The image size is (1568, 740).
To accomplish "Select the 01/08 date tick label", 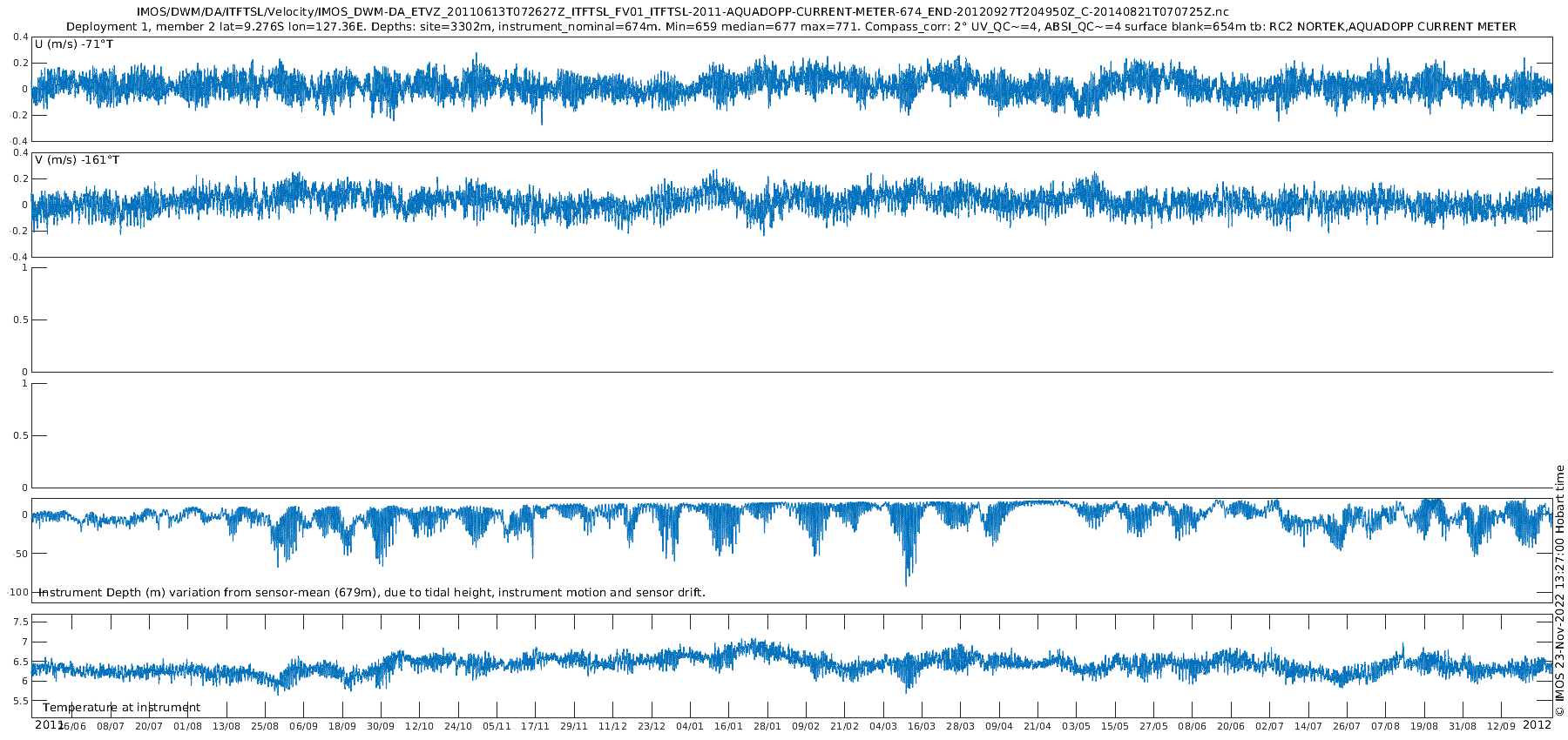I will coord(188,727).
